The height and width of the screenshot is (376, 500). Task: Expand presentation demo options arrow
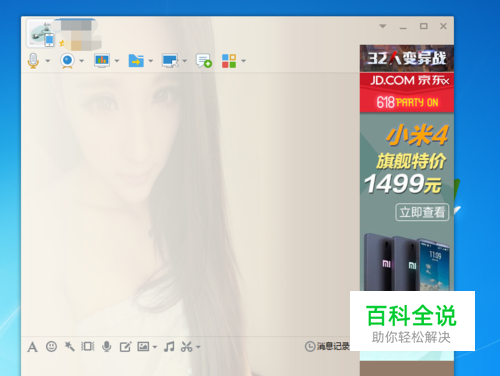pyautogui.click(x=117, y=61)
